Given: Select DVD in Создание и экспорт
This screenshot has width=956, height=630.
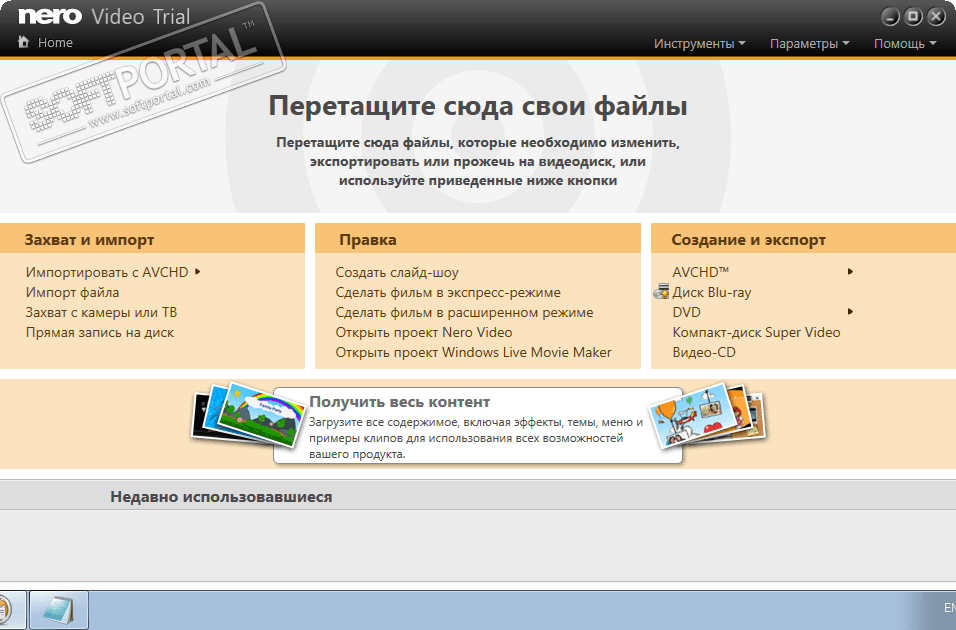Looking at the screenshot, I should (x=687, y=312).
